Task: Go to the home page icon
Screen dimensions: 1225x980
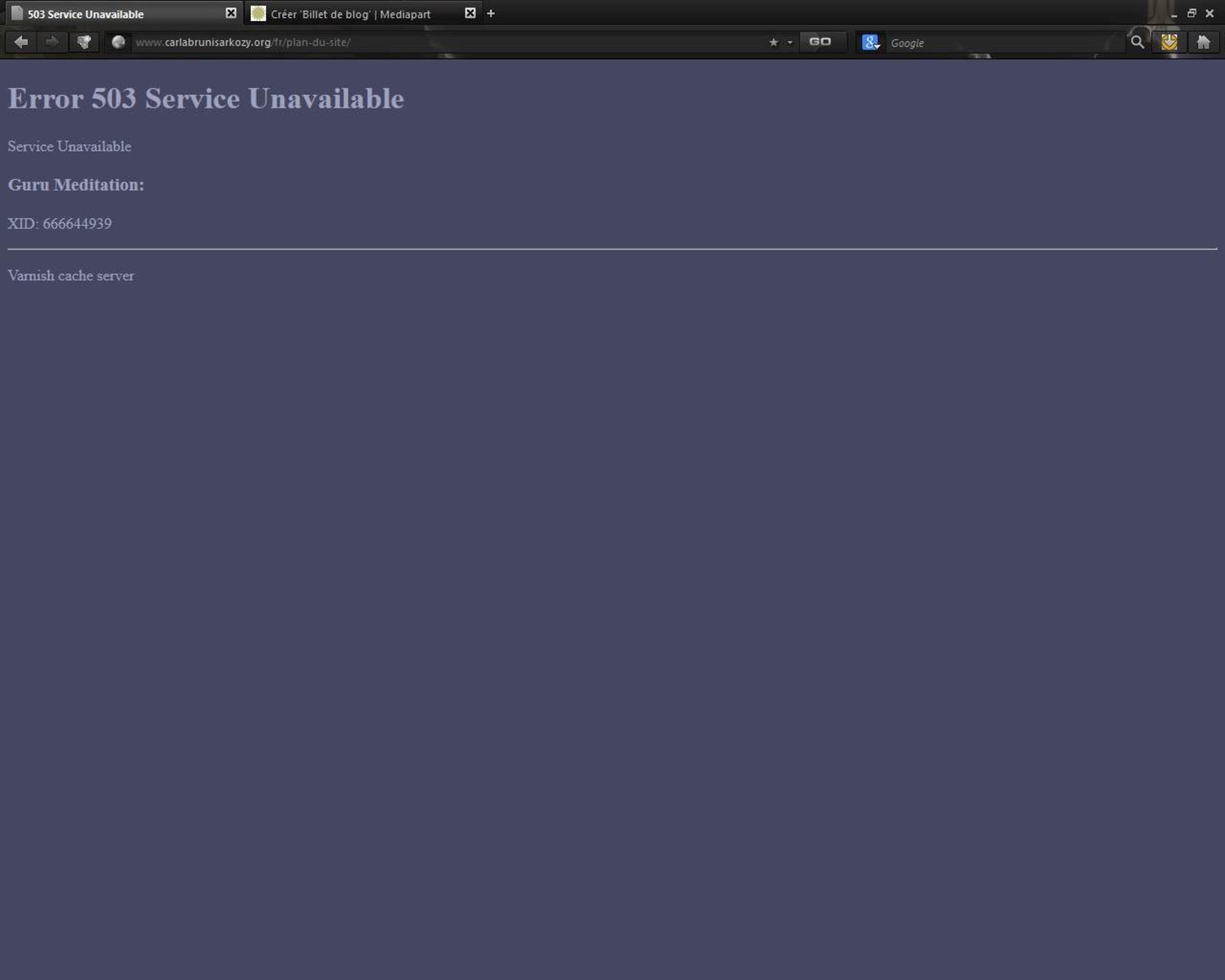Action: click(1203, 42)
